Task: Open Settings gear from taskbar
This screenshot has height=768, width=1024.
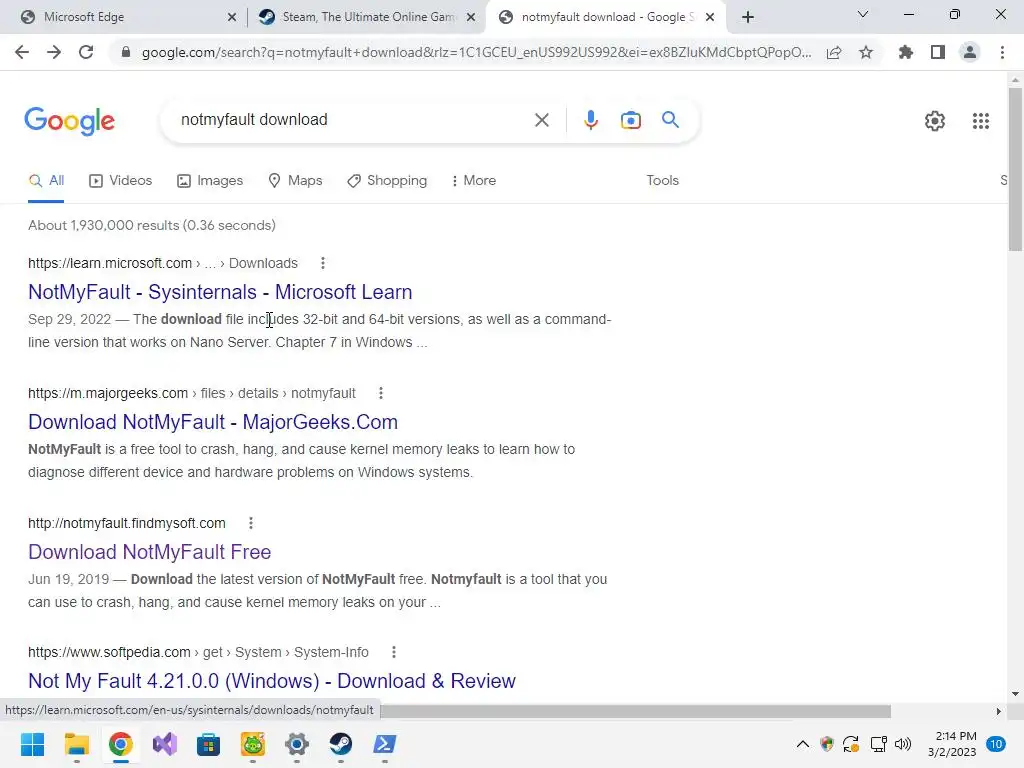Action: point(296,744)
